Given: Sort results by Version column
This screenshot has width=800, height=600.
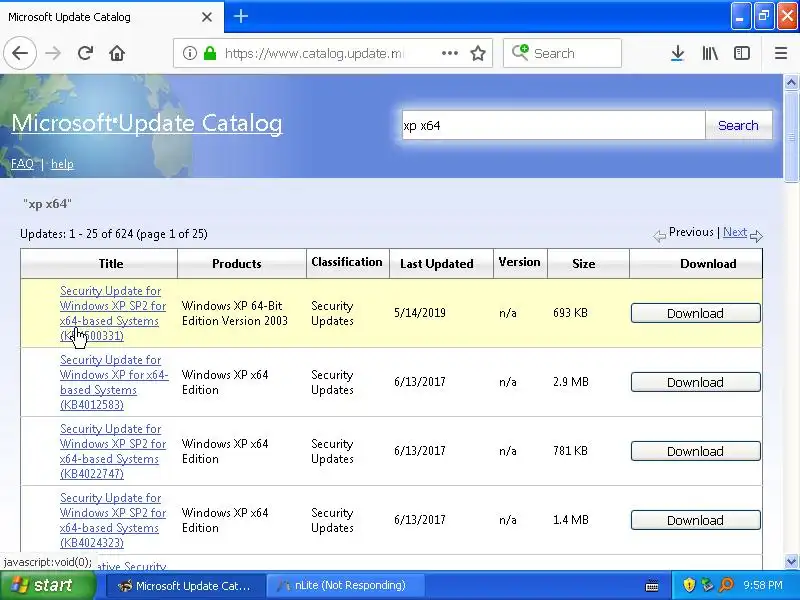Looking at the screenshot, I should 519,262.
